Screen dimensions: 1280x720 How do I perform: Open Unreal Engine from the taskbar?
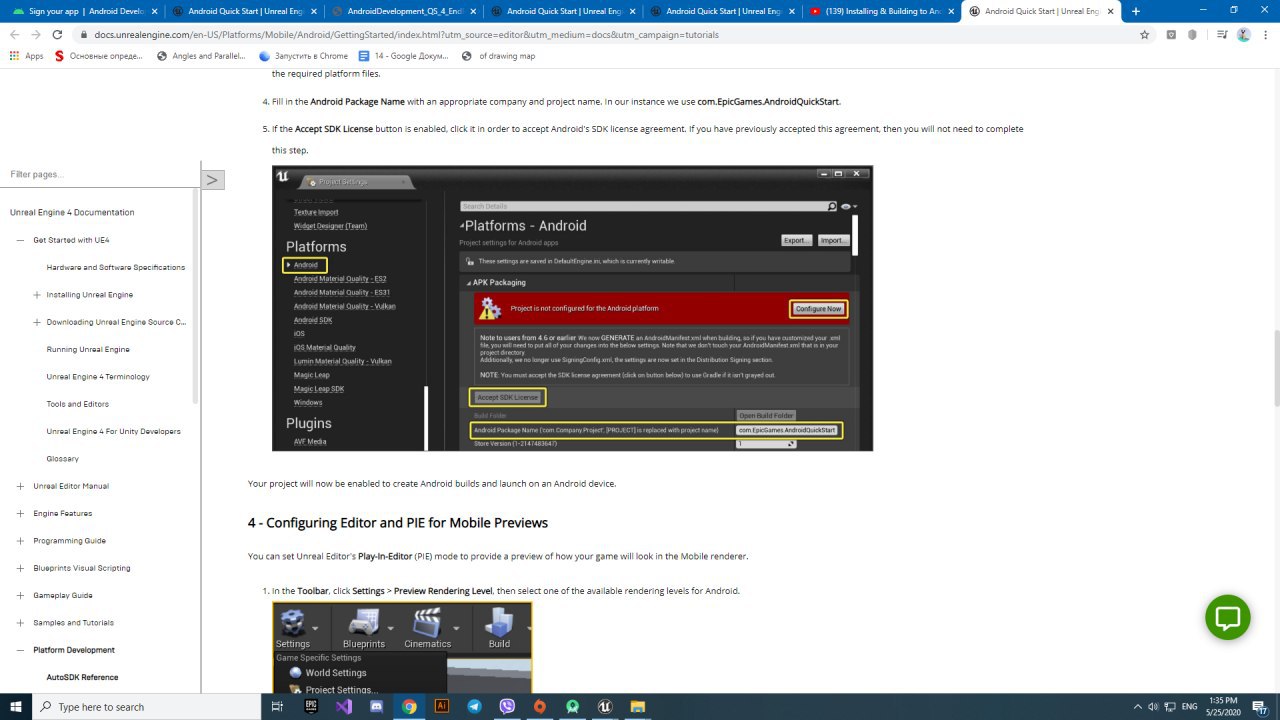[x=605, y=706]
